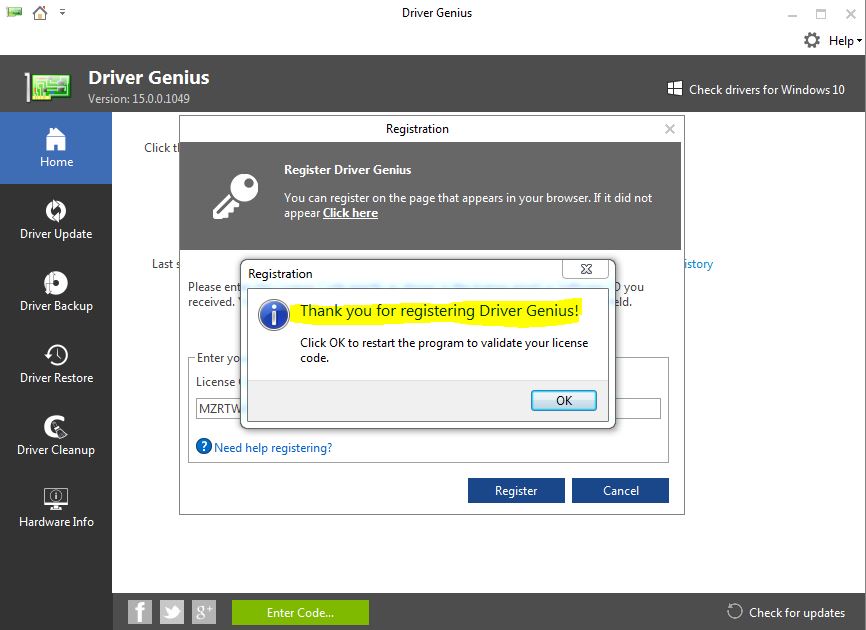Click the Register button

click(x=516, y=490)
